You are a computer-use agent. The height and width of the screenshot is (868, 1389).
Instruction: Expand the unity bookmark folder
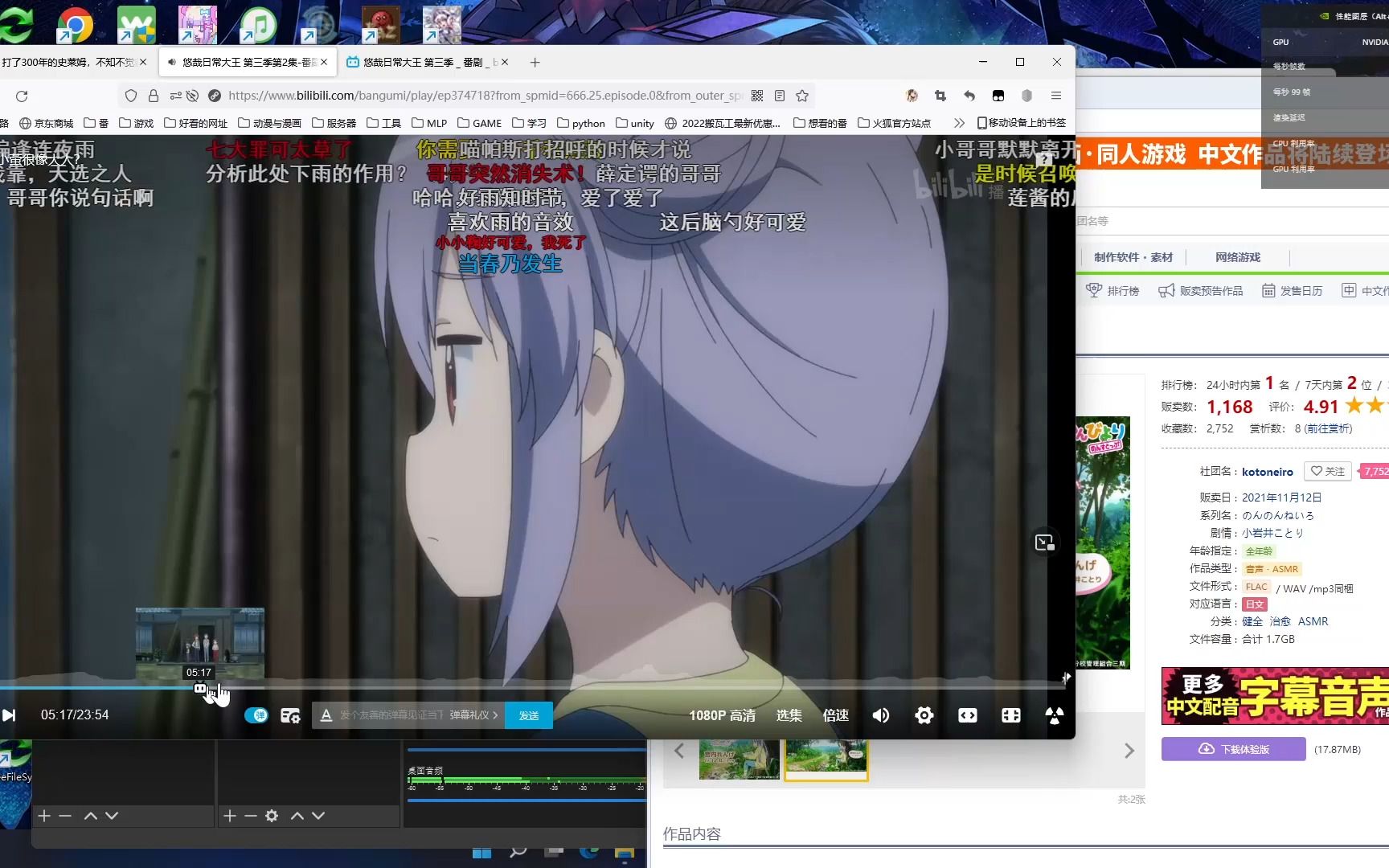tap(634, 123)
